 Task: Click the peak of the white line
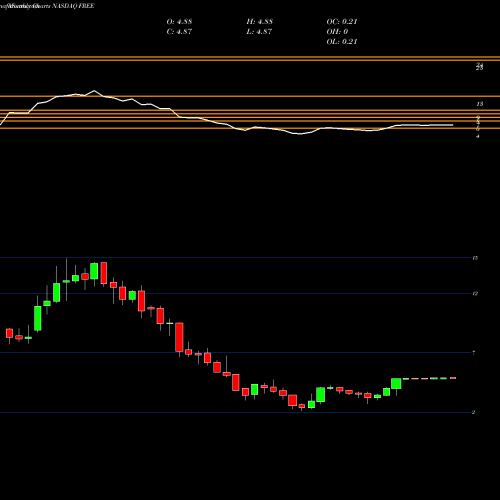point(94,90)
